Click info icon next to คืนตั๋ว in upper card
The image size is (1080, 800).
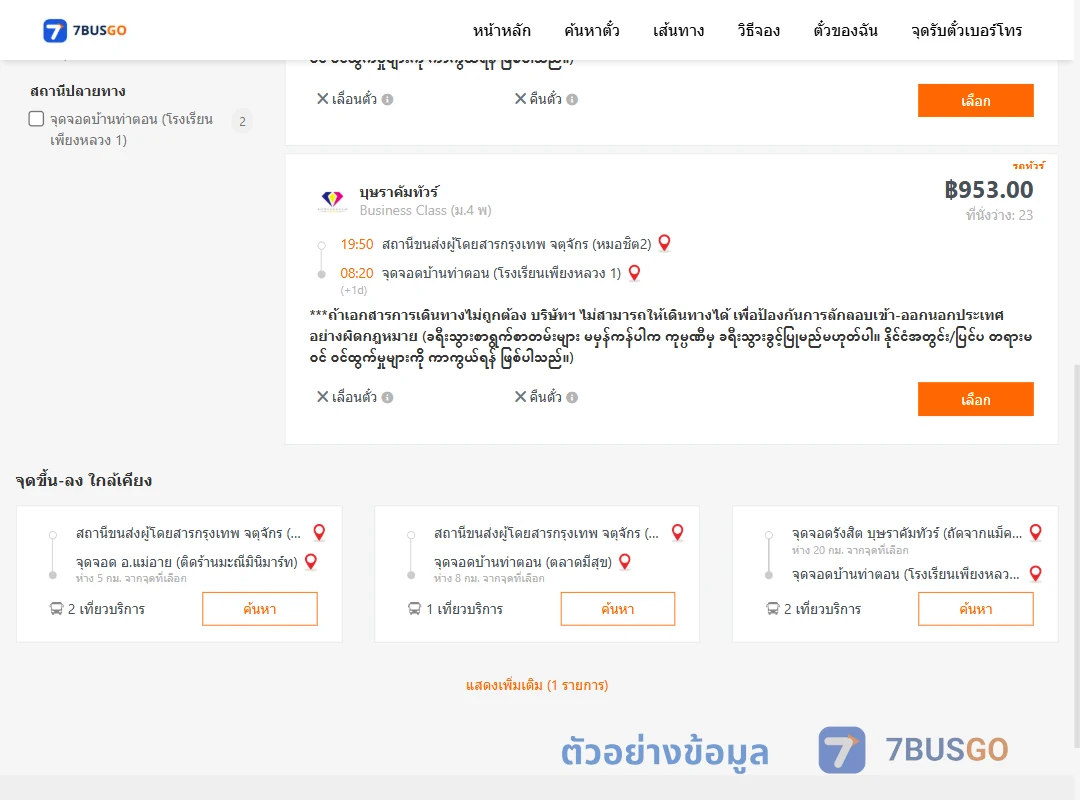pos(572,99)
